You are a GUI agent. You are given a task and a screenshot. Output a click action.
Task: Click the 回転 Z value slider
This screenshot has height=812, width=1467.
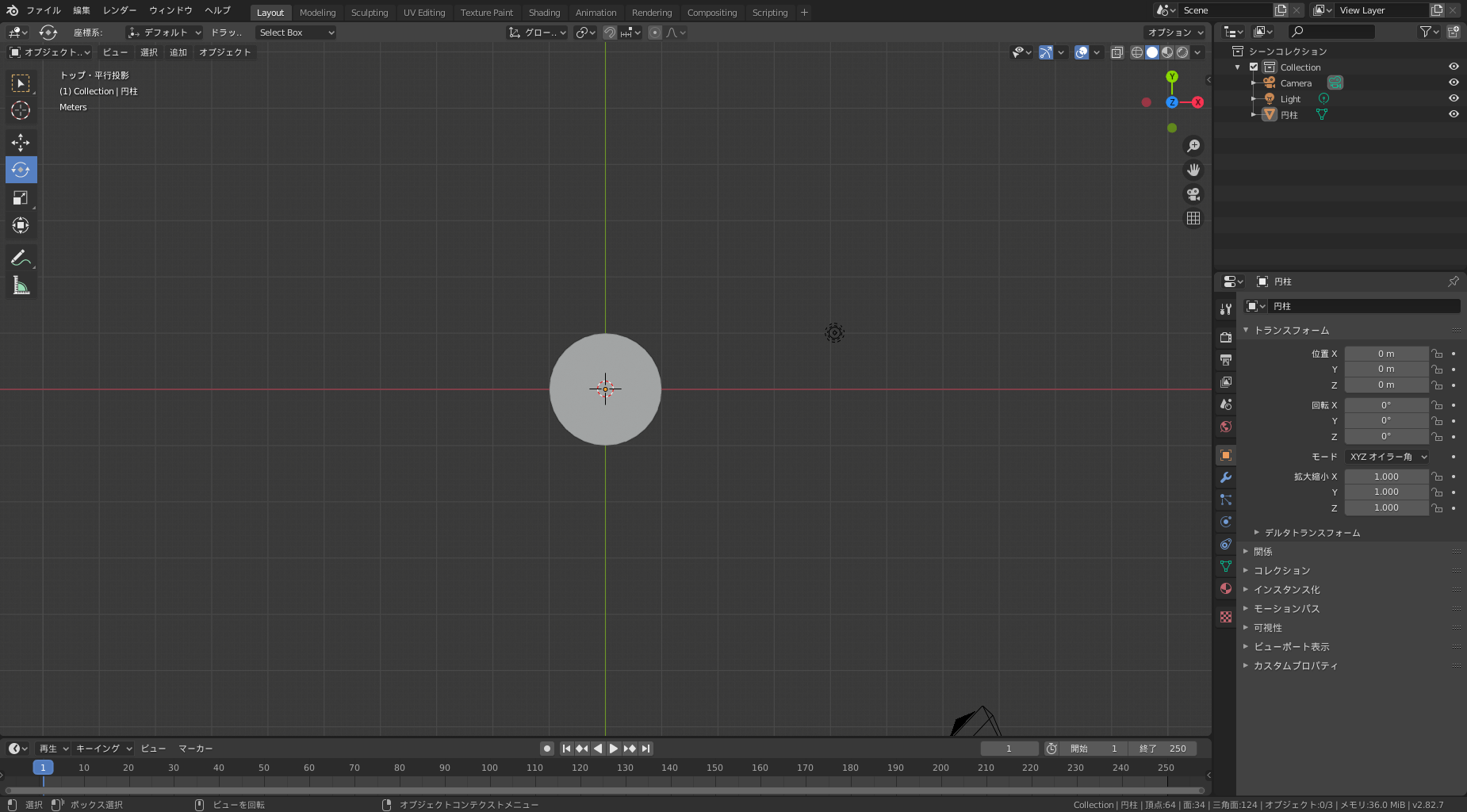tap(1386, 436)
